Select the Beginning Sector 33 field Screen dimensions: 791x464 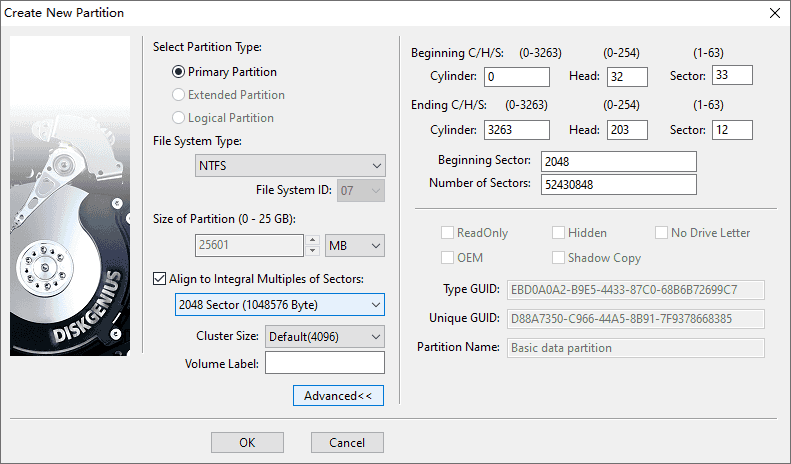tap(731, 76)
